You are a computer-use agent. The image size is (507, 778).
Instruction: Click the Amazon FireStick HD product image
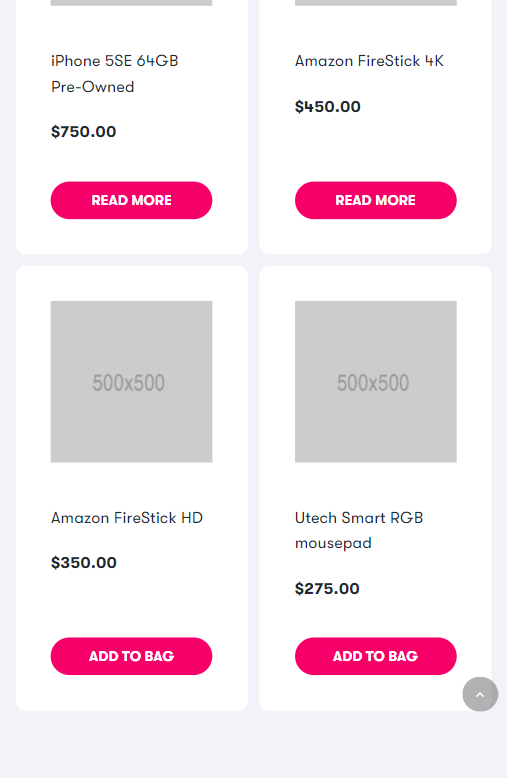tap(131, 382)
